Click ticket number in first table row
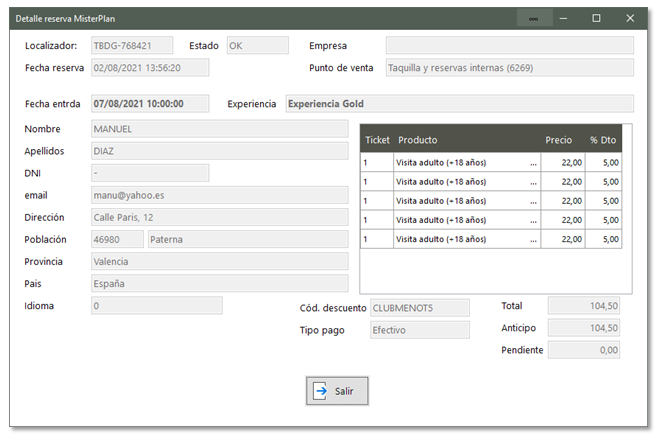660x442 pixels. pyautogui.click(x=377, y=162)
